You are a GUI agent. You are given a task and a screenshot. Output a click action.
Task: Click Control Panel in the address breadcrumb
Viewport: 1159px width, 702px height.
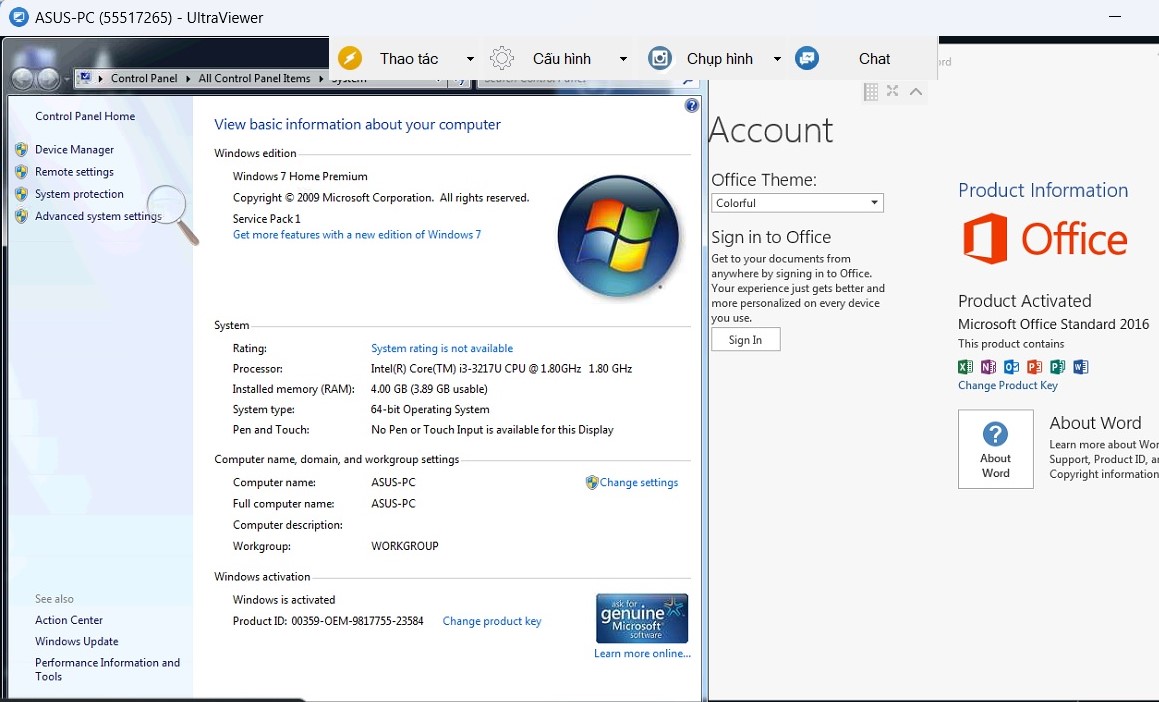144,78
